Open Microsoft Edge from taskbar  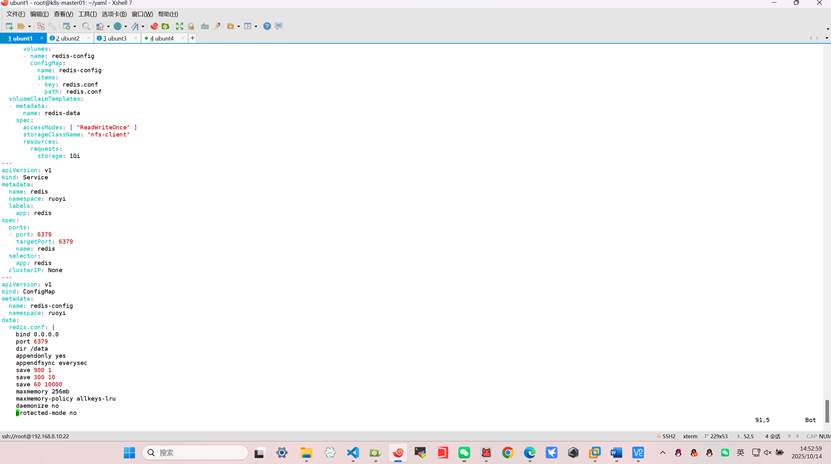[x=529, y=452]
